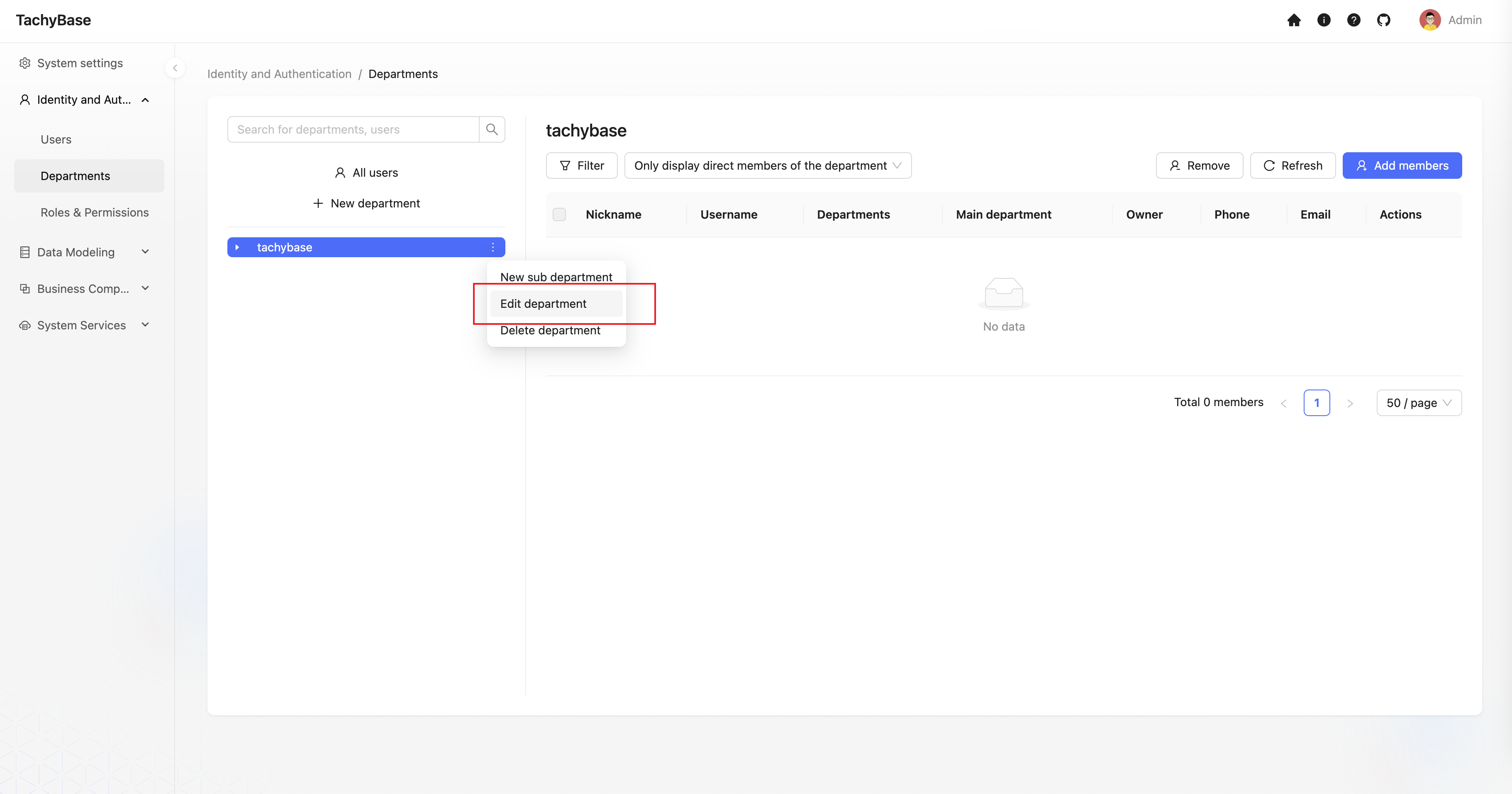Click the Username column header
The width and height of the screenshot is (1512, 794).
[x=729, y=214]
